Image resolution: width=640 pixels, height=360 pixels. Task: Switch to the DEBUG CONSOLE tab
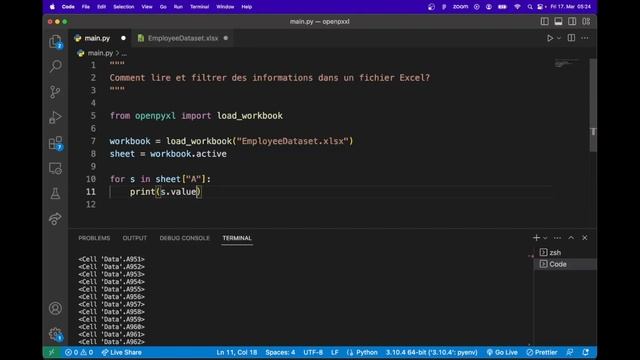[184, 238]
